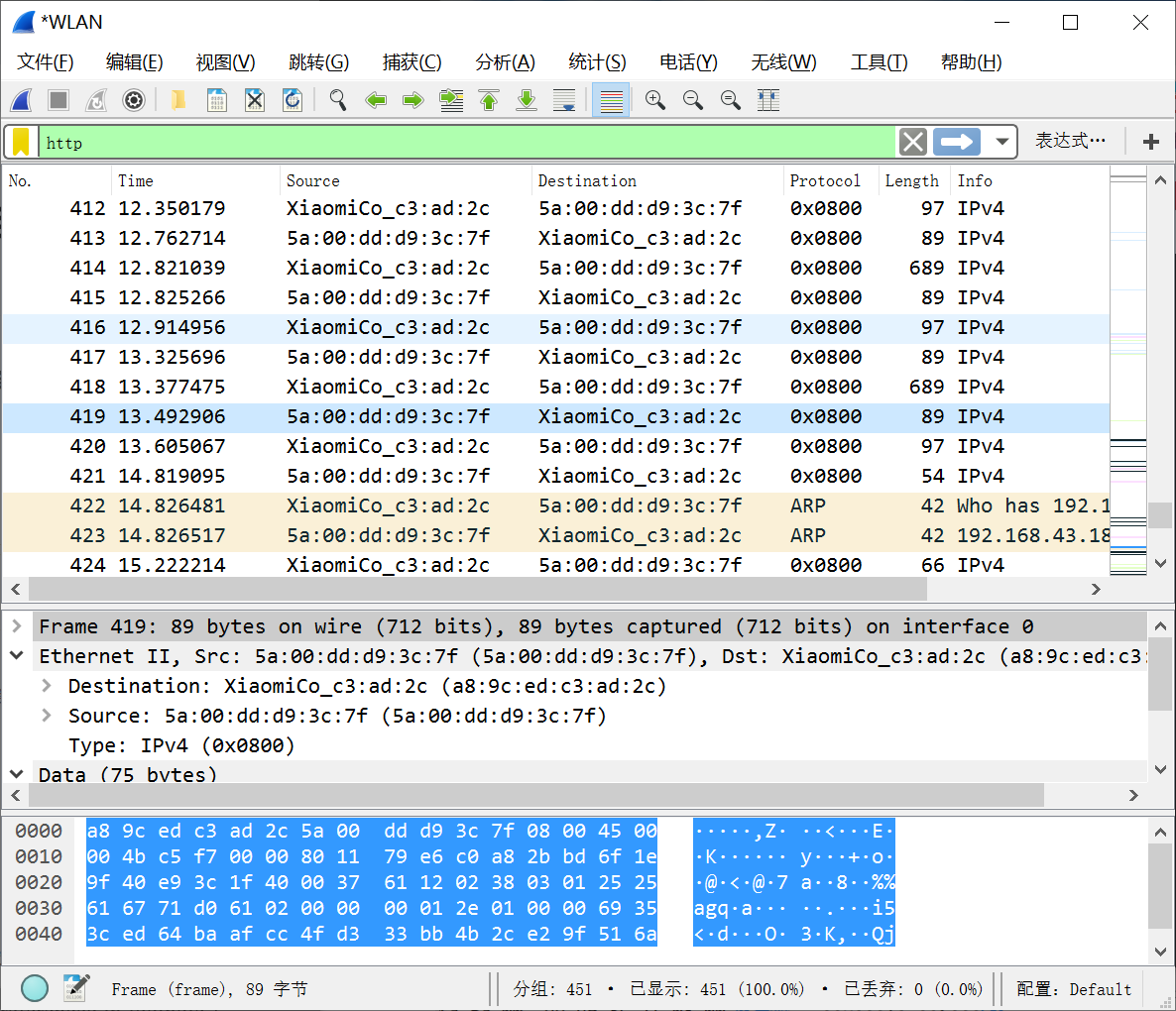
Task: Open the 帮助(H) menu
Action: click(972, 62)
